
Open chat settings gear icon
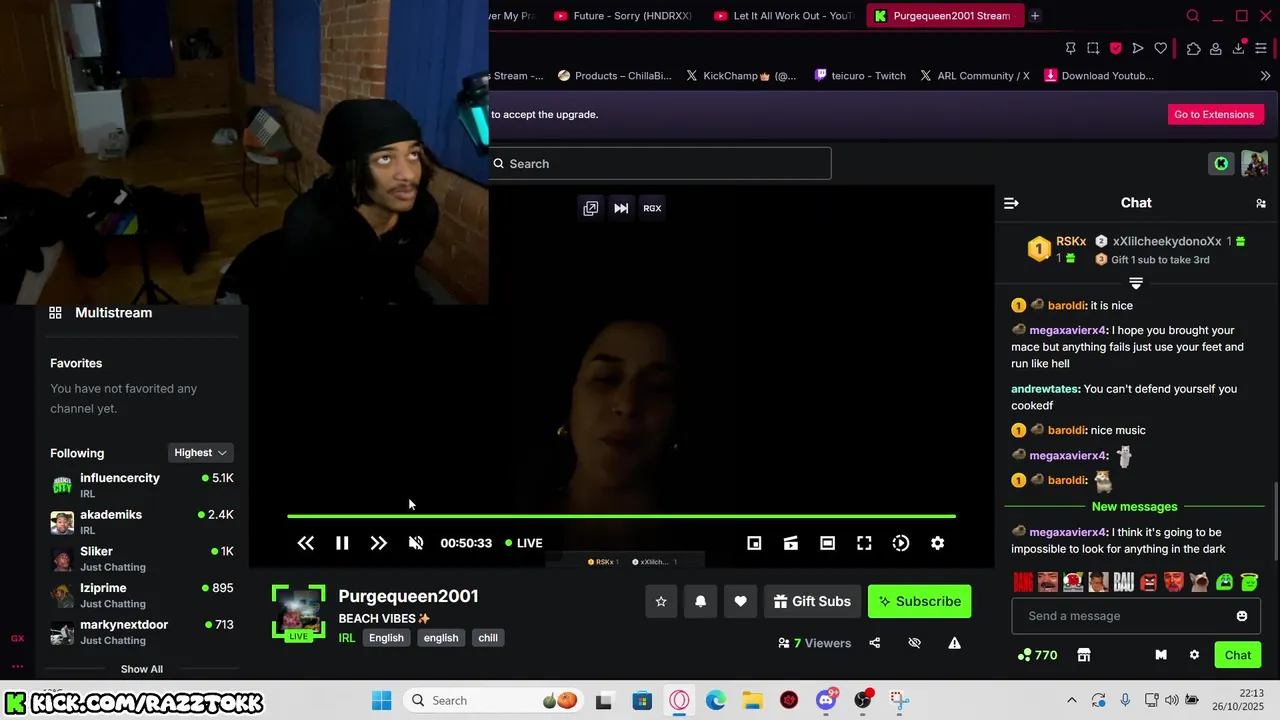tap(1194, 655)
